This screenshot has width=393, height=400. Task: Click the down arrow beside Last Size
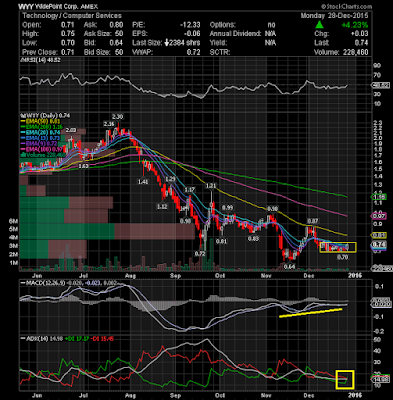tap(167, 43)
